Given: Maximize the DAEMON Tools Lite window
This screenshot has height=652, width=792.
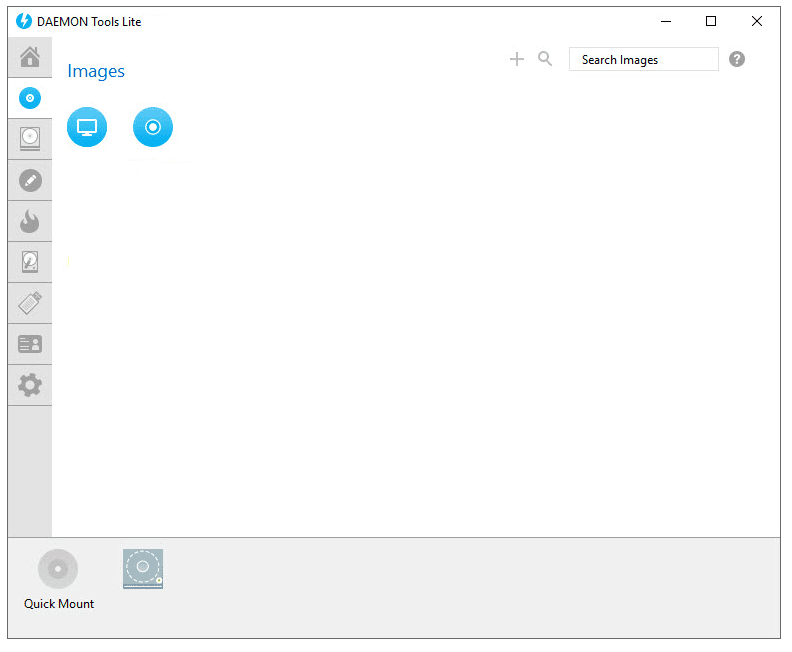Looking at the screenshot, I should (711, 21).
